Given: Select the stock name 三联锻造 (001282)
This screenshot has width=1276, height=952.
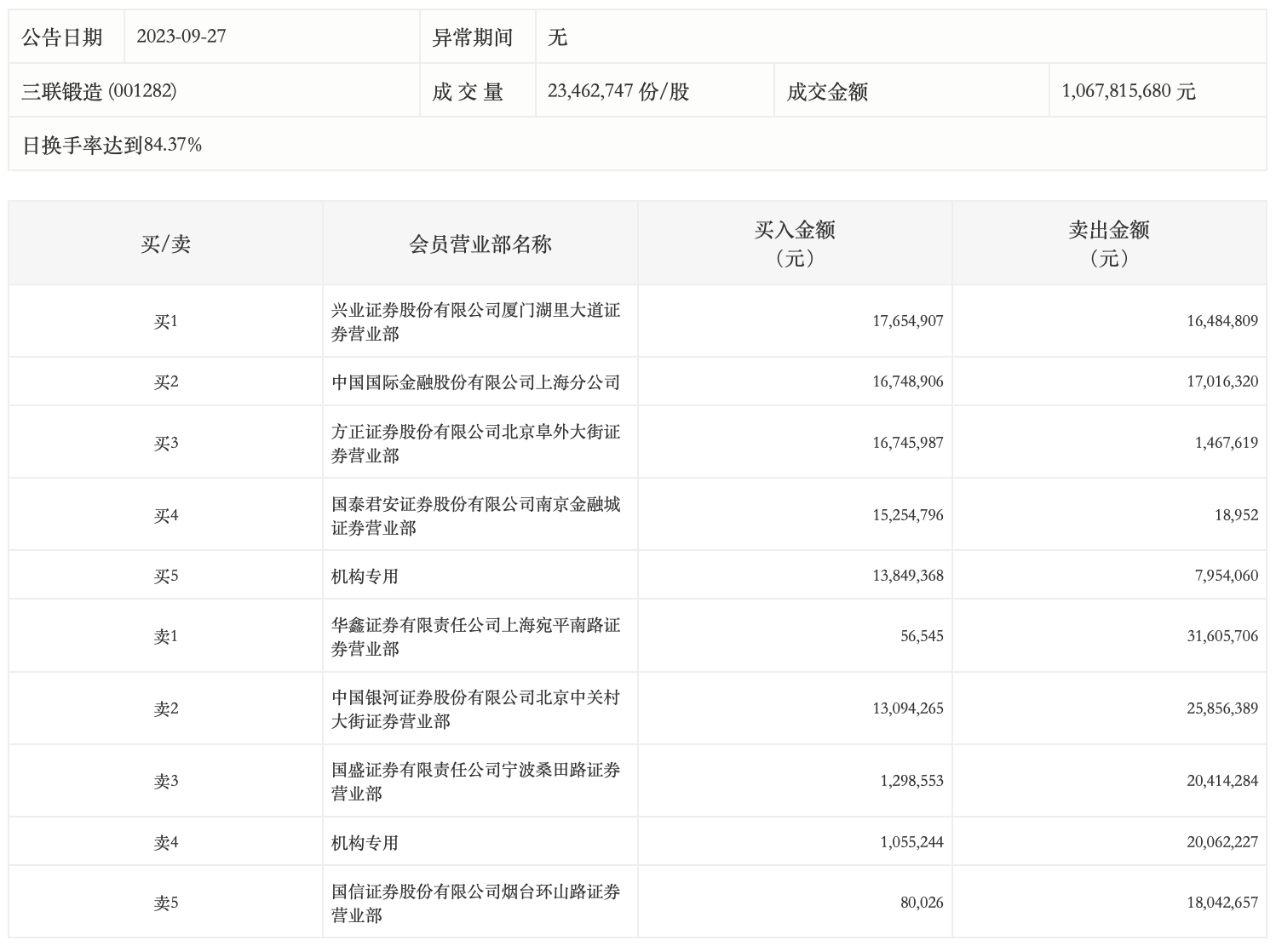Looking at the screenshot, I should [x=99, y=91].
